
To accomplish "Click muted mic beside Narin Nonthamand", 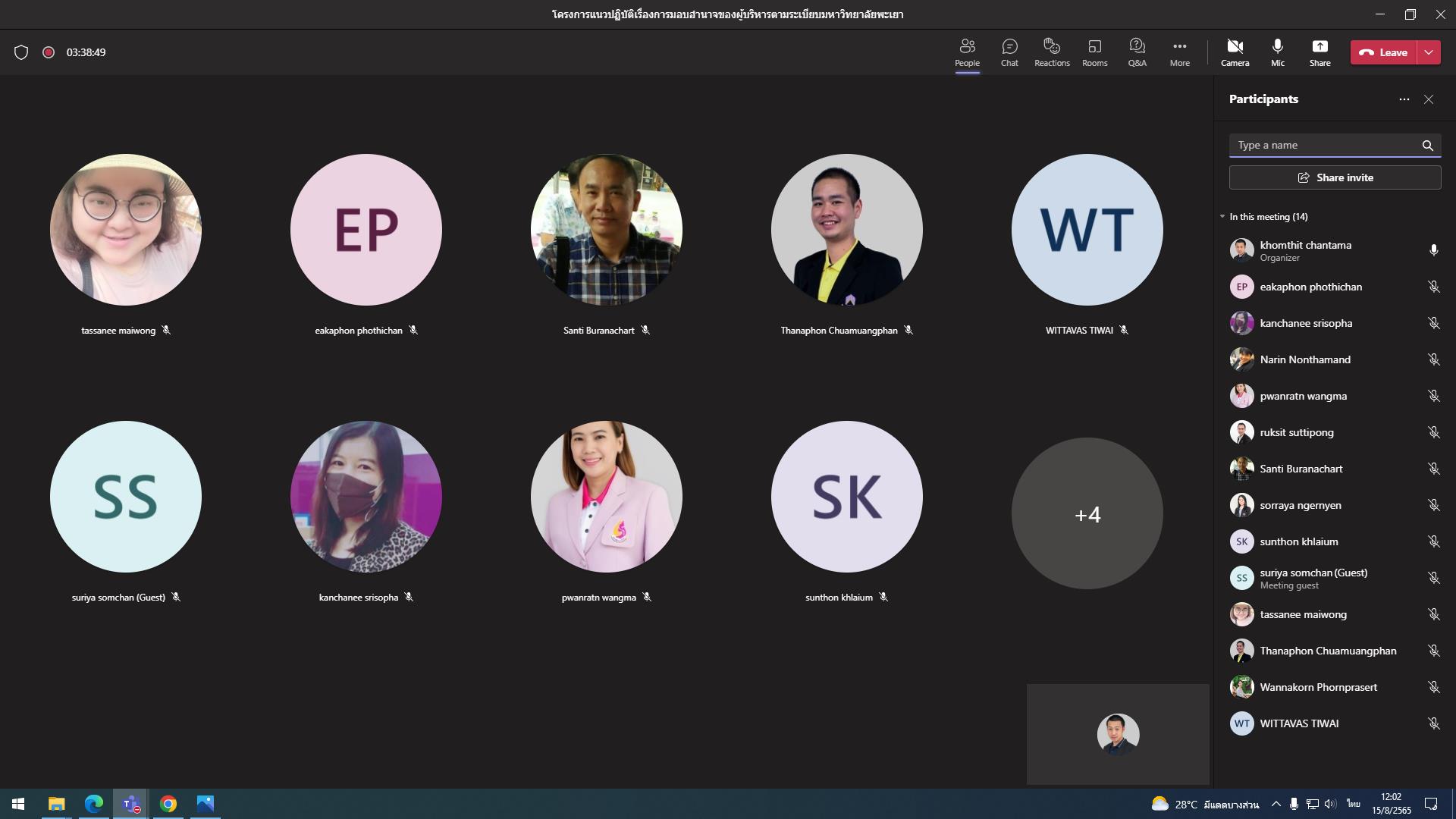I will click(1433, 359).
